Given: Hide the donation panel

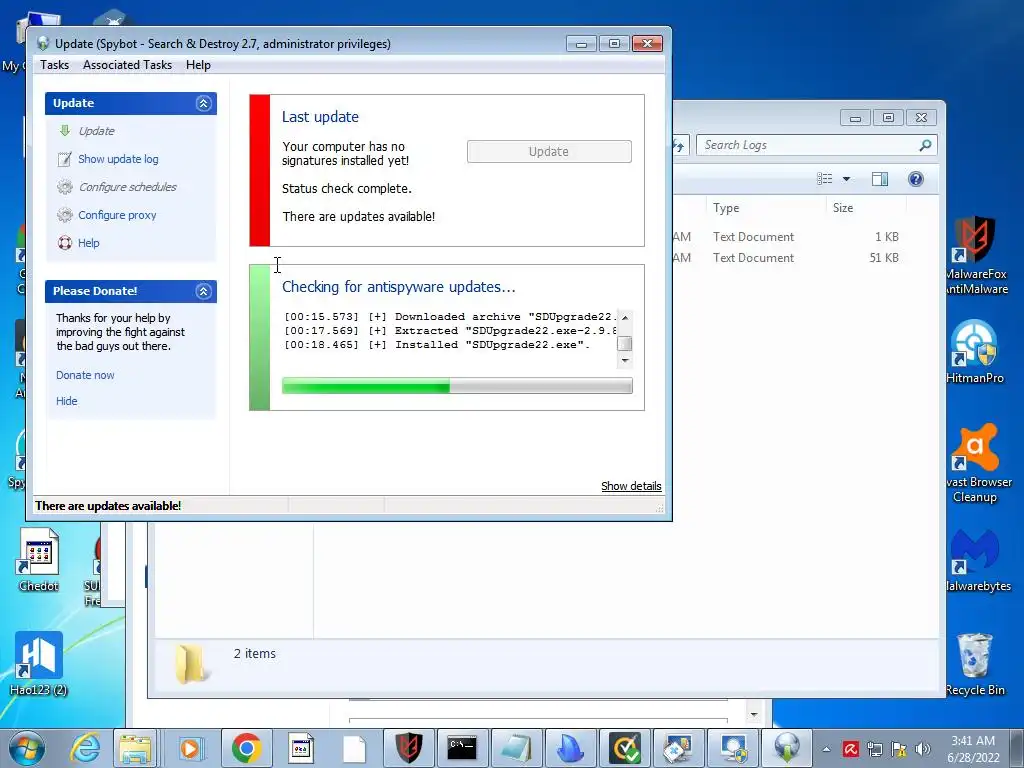Looking at the screenshot, I should click(67, 401).
